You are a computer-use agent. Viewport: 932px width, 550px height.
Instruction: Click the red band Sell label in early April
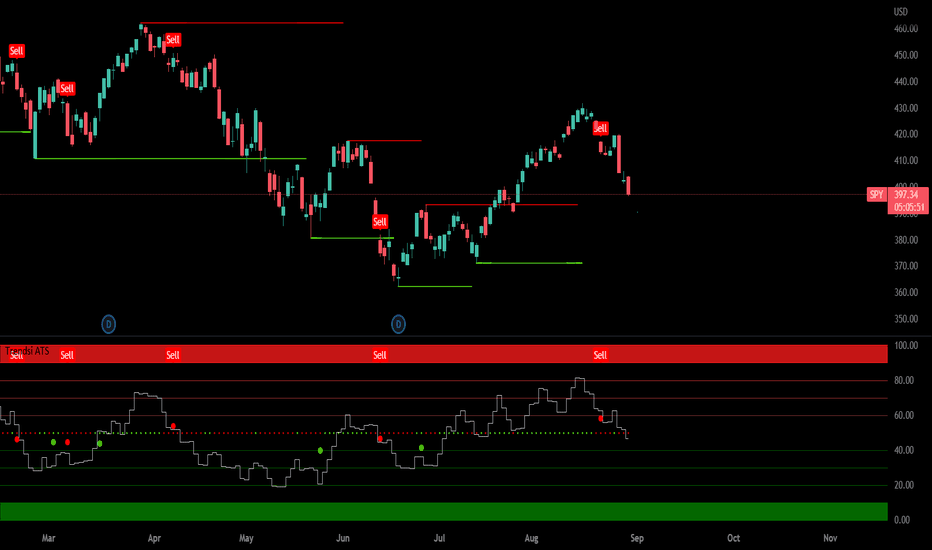pos(172,355)
